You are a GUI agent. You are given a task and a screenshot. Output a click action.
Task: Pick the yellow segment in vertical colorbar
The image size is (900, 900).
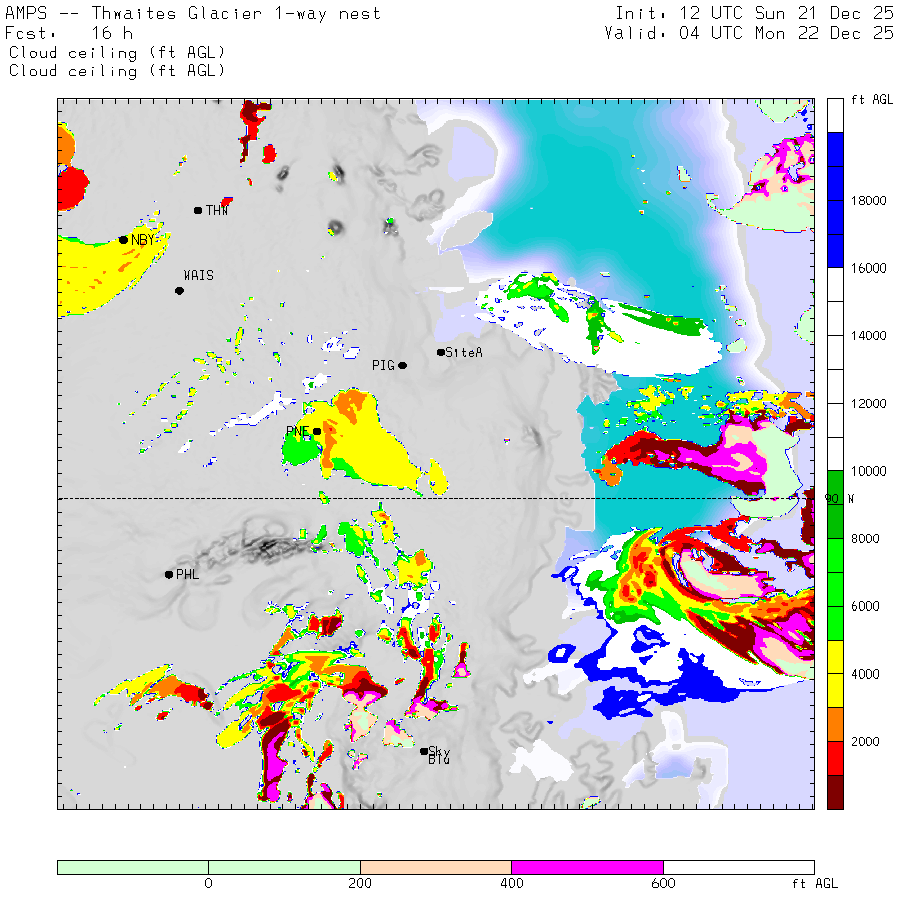[x=835, y=674]
